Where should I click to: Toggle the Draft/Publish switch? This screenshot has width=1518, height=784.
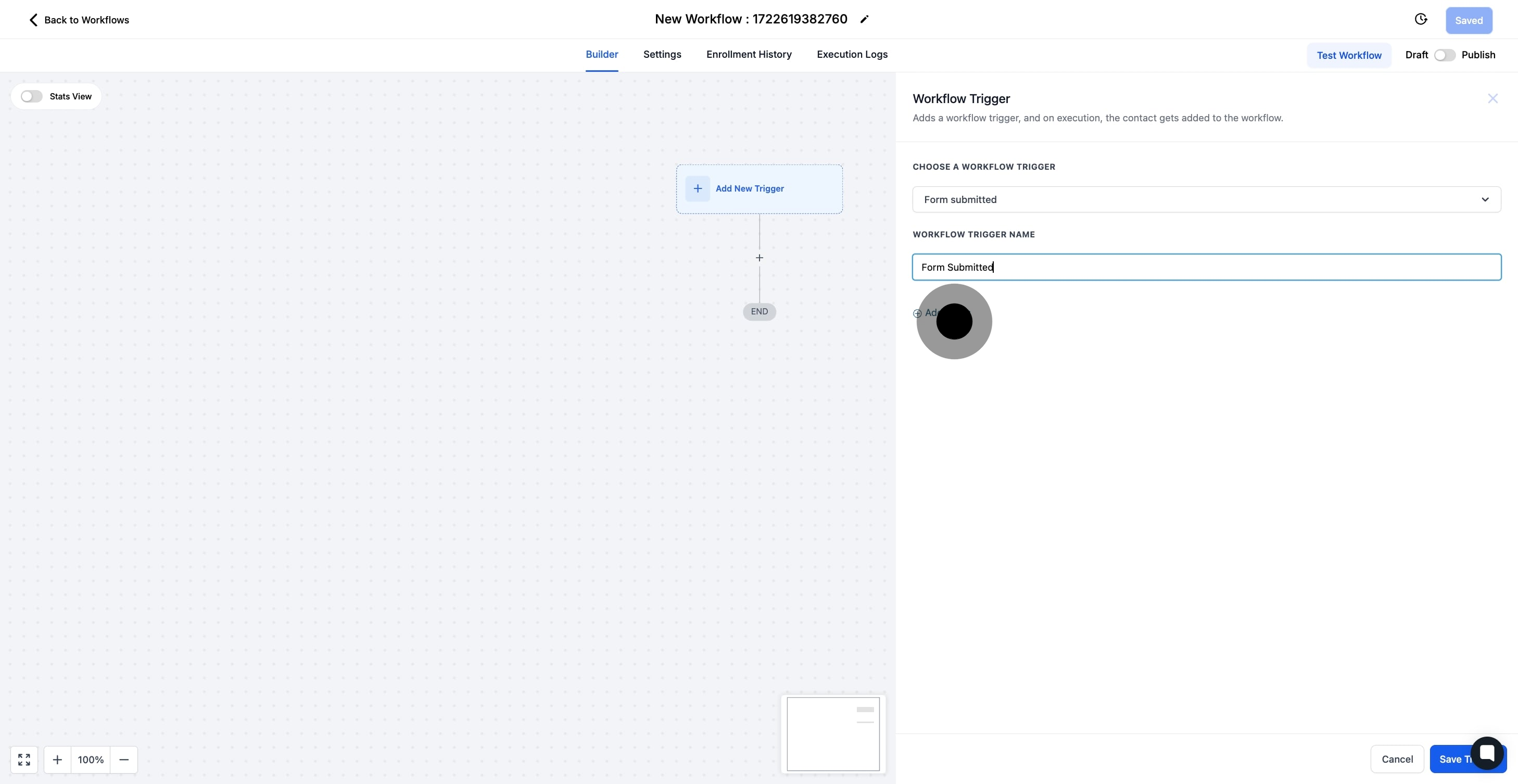[1445, 55]
